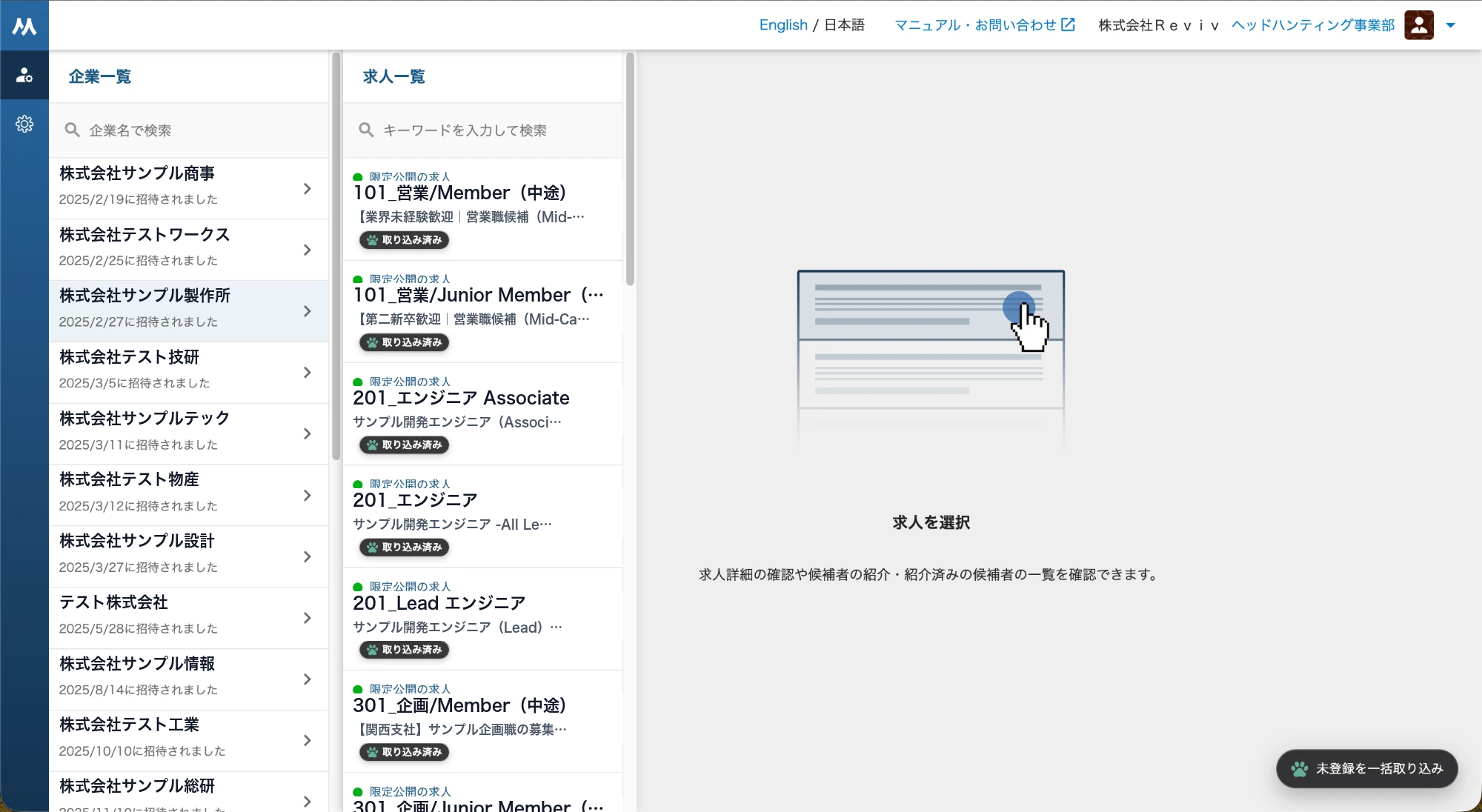Screen dimensions: 1482x812
Task: Click 取り込み済み badge on 201_Lead エンジニア job
Action: point(405,650)
